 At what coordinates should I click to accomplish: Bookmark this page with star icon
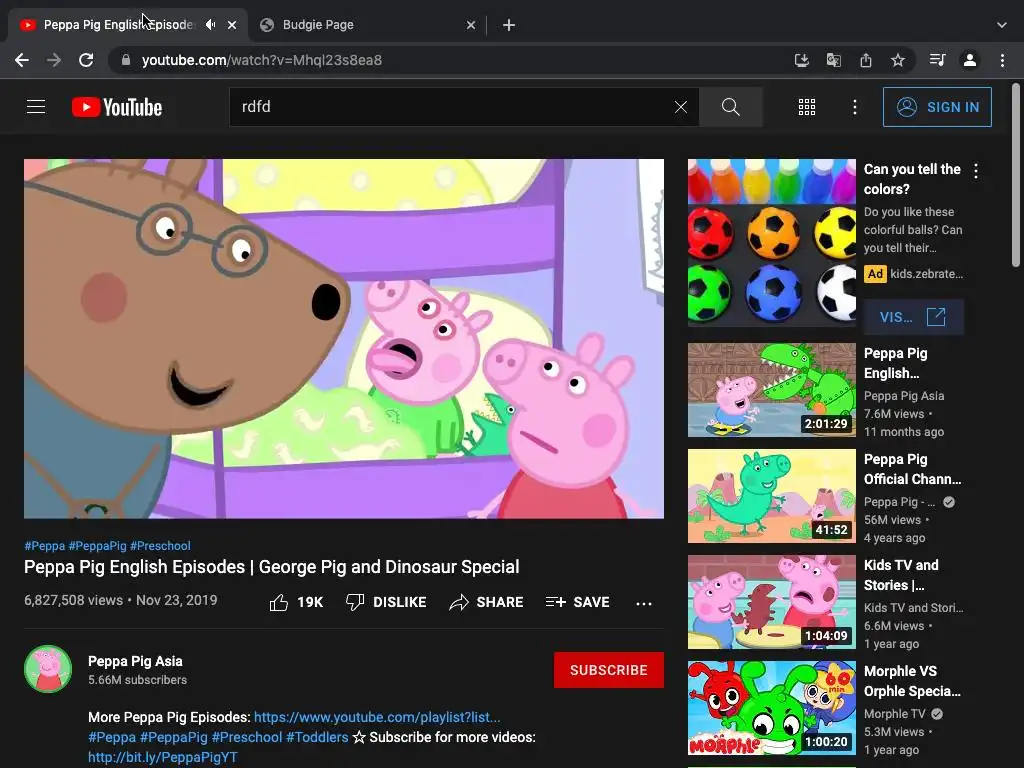898,60
